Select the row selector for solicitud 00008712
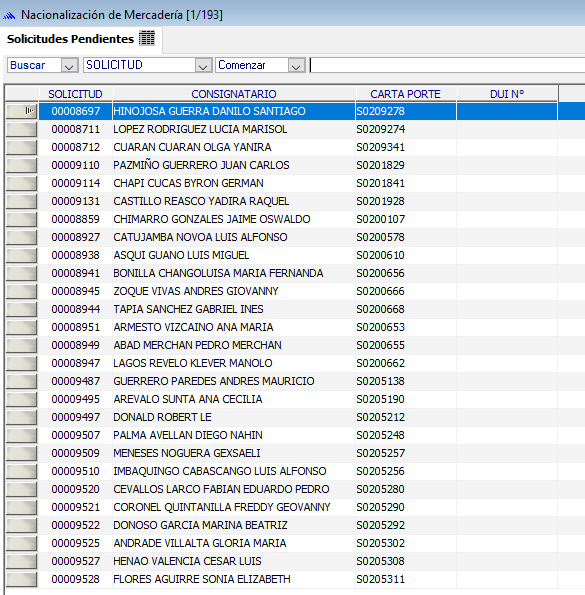The height and width of the screenshot is (595, 585). click(x=22, y=147)
